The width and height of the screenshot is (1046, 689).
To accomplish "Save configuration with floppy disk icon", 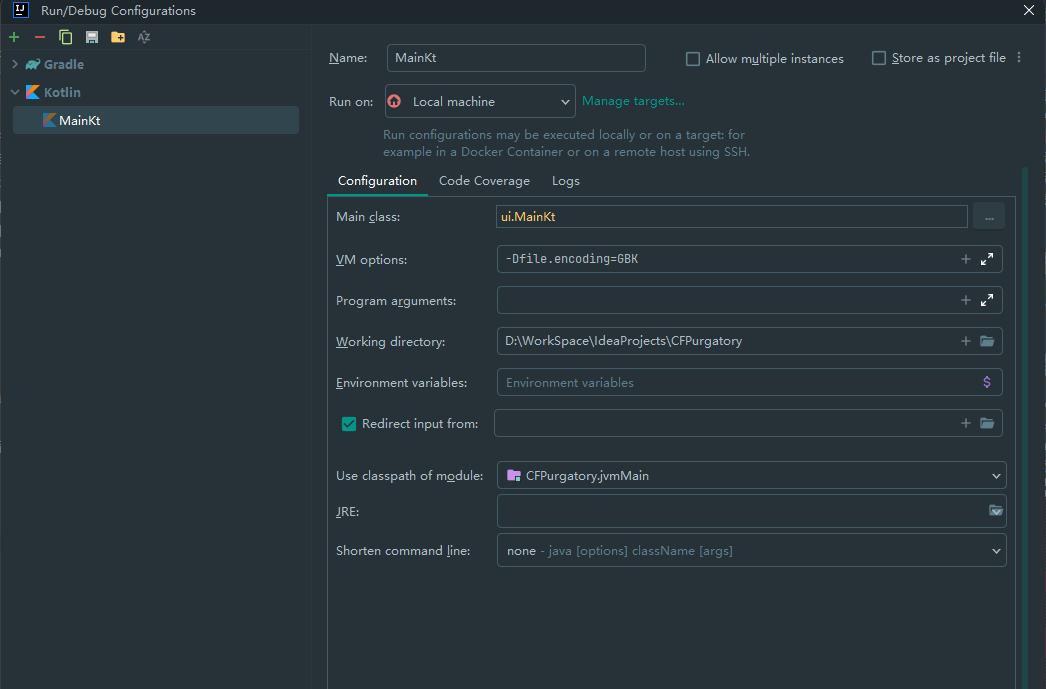I will (x=92, y=37).
